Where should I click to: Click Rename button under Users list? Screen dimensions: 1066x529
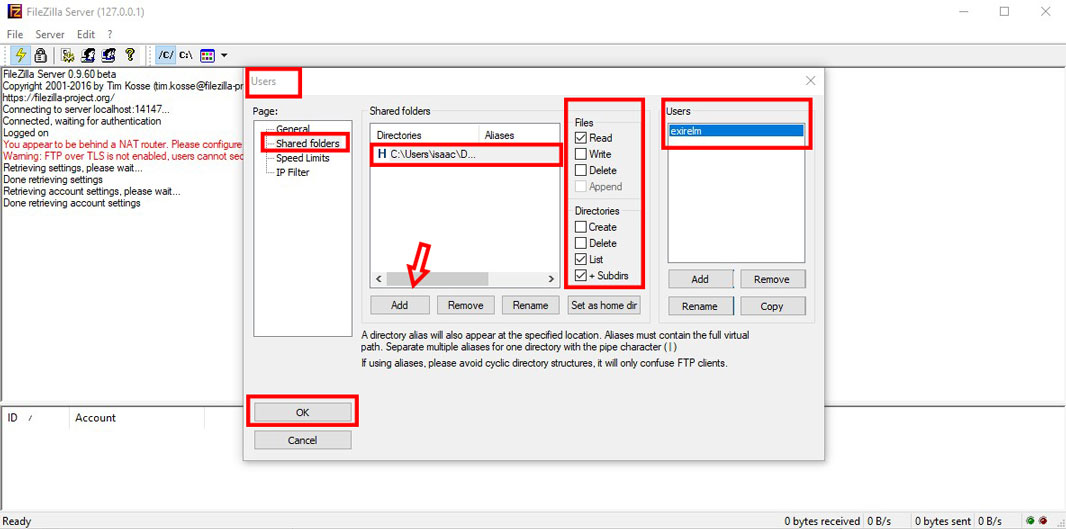click(x=700, y=306)
